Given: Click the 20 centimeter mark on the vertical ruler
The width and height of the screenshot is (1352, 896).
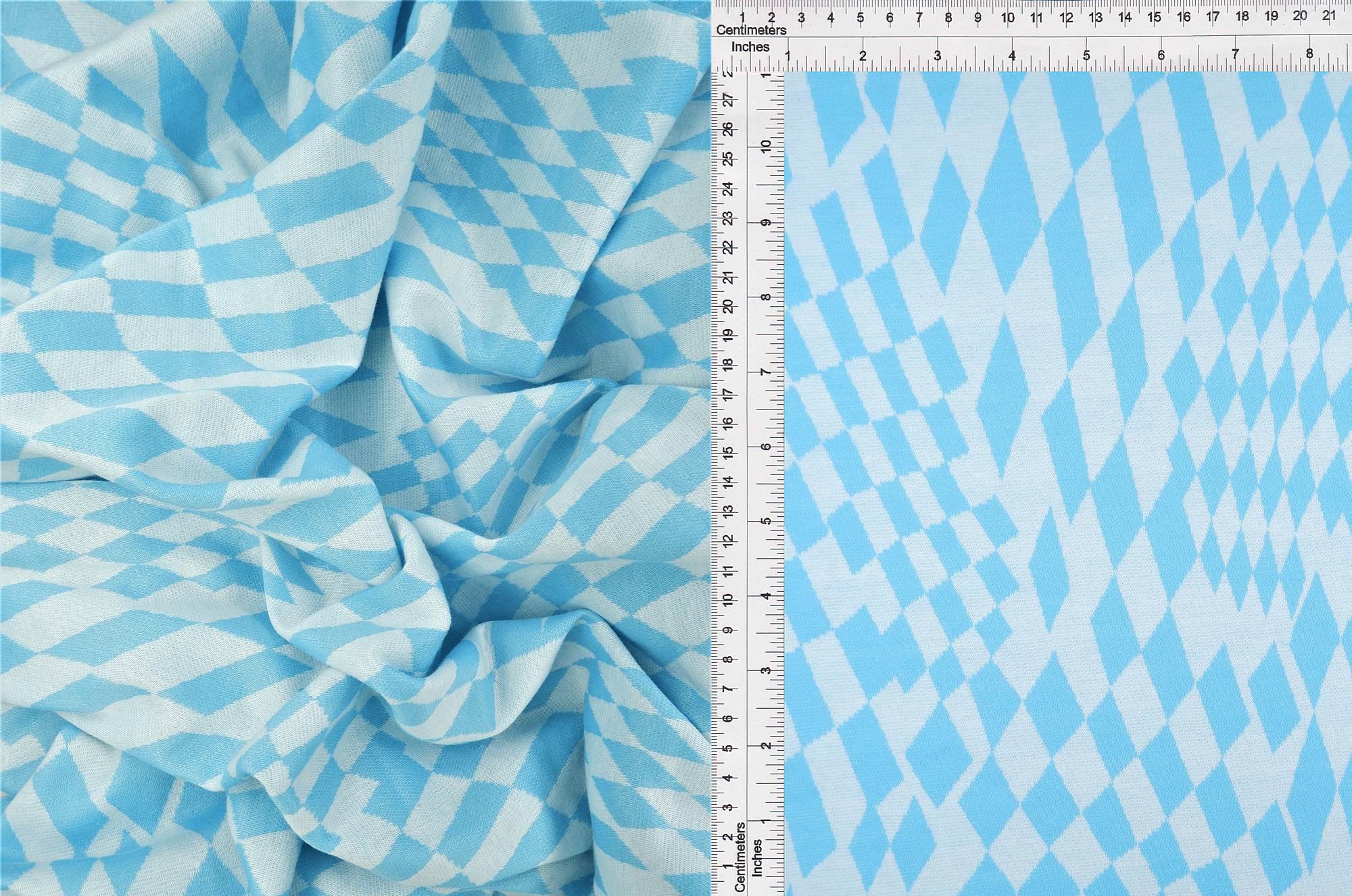Looking at the screenshot, I should (x=728, y=306).
